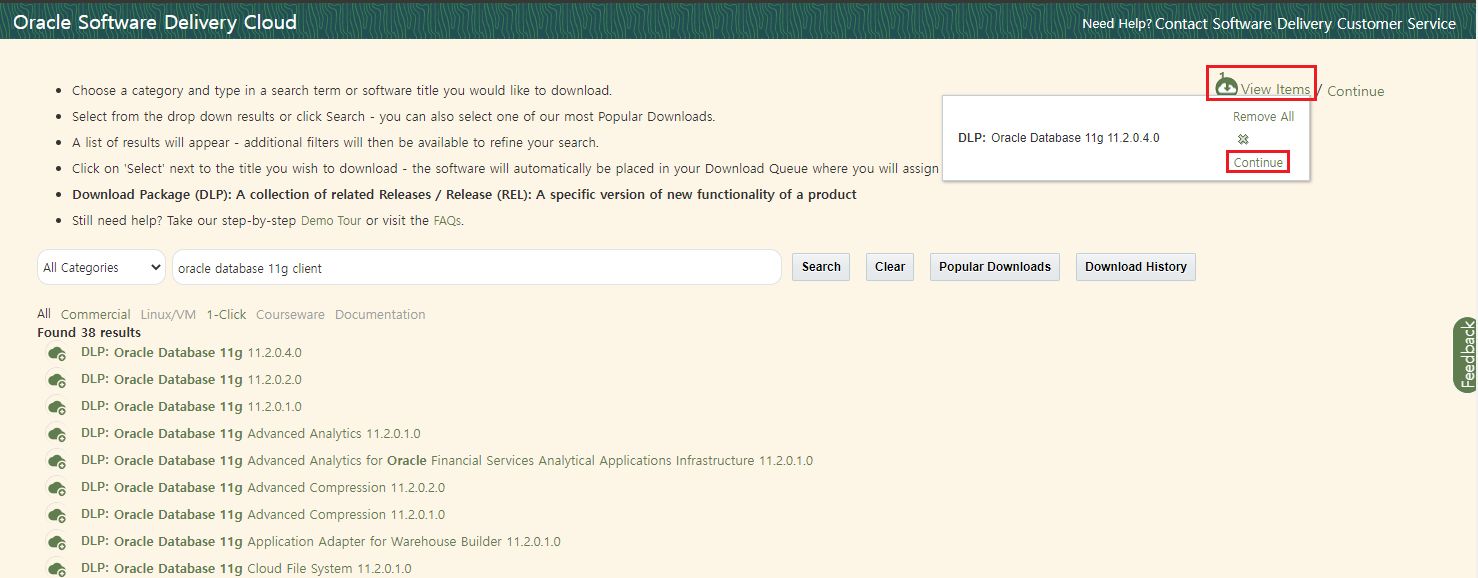Select Oracle Database 11g Advanced Compression 11.2.0.2.0 result
The width and height of the screenshot is (1478, 578).
(x=263, y=488)
